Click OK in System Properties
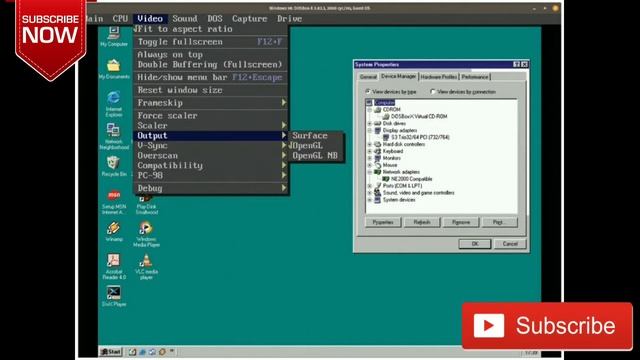This screenshot has height=360, width=640. point(475,244)
